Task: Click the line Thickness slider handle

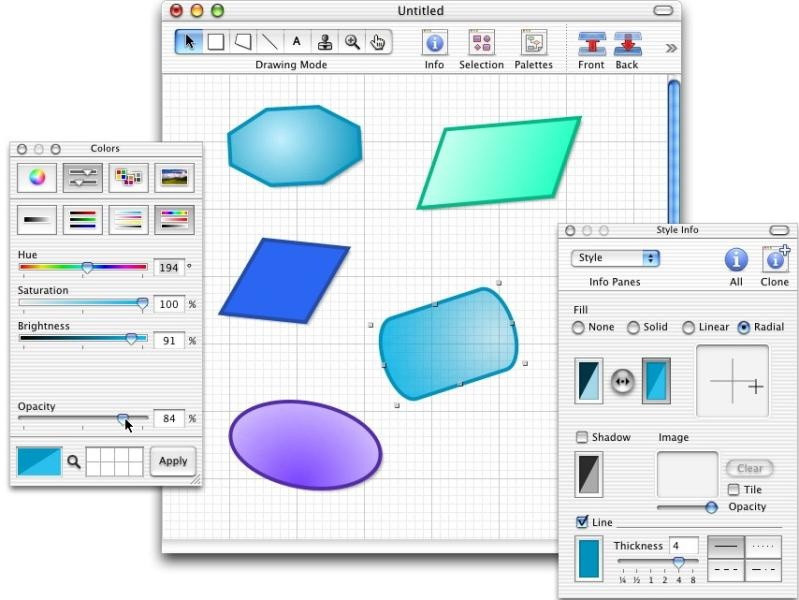Action: coord(678,562)
